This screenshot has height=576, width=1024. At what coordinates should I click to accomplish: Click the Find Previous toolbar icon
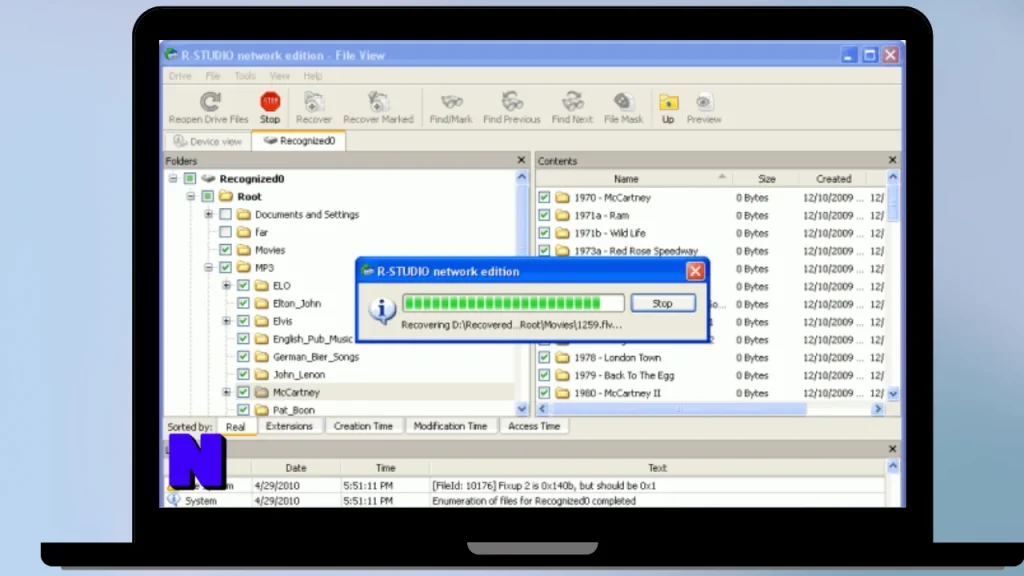click(x=512, y=102)
